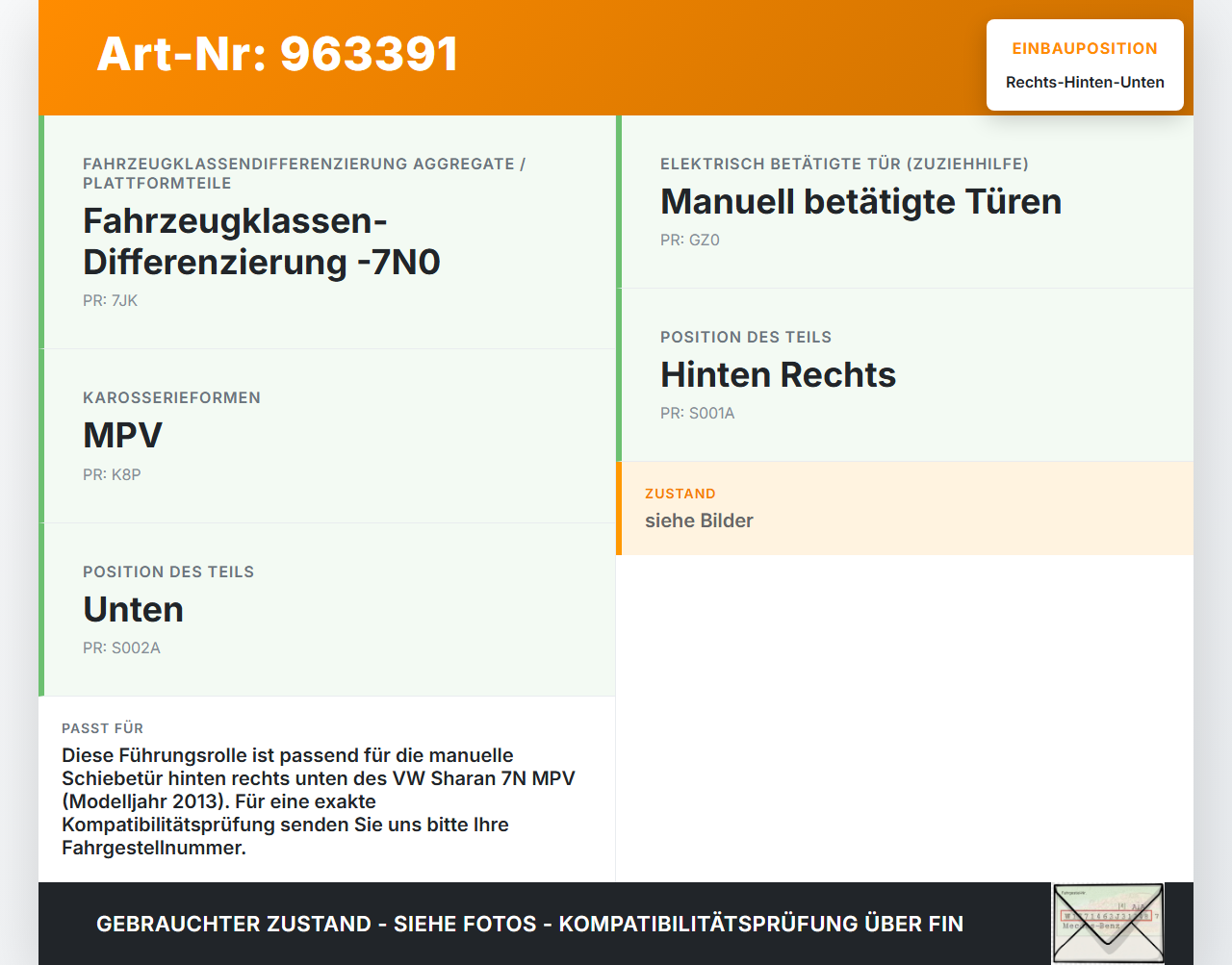Viewport: 1232px width, 965px height.
Task: Click the envelope document thumbnail
Action: 1108,922
